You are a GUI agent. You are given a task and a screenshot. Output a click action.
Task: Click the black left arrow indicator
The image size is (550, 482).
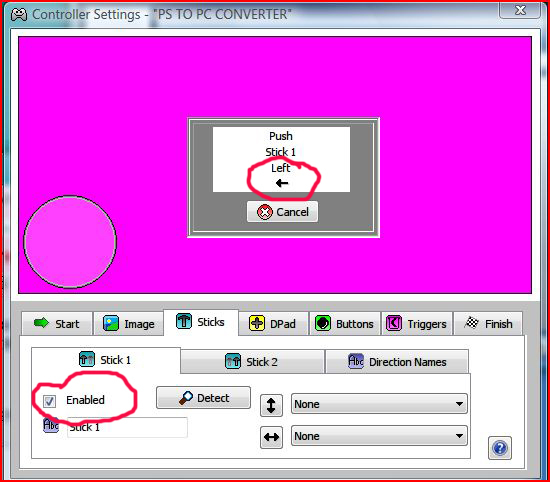click(282, 183)
